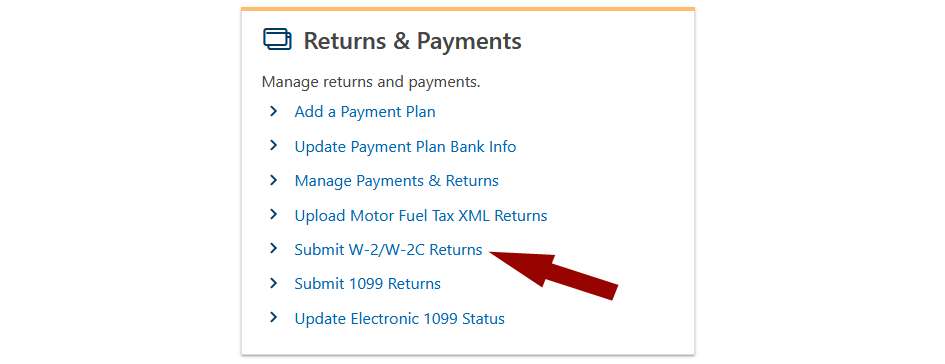This screenshot has width=945, height=364.
Task: Click the orange bar atop the card
Action: [x=468, y=9]
